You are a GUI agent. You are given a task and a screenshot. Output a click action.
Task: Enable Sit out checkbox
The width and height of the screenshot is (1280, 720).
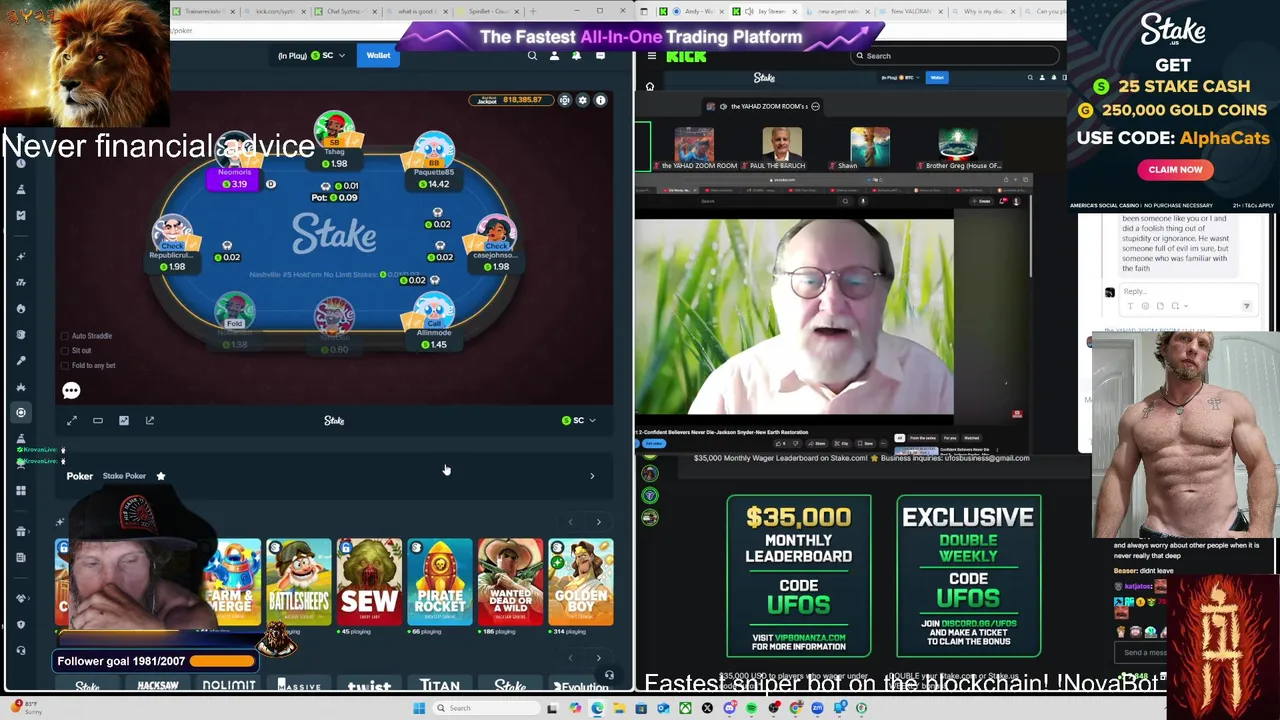pyautogui.click(x=65, y=351)
